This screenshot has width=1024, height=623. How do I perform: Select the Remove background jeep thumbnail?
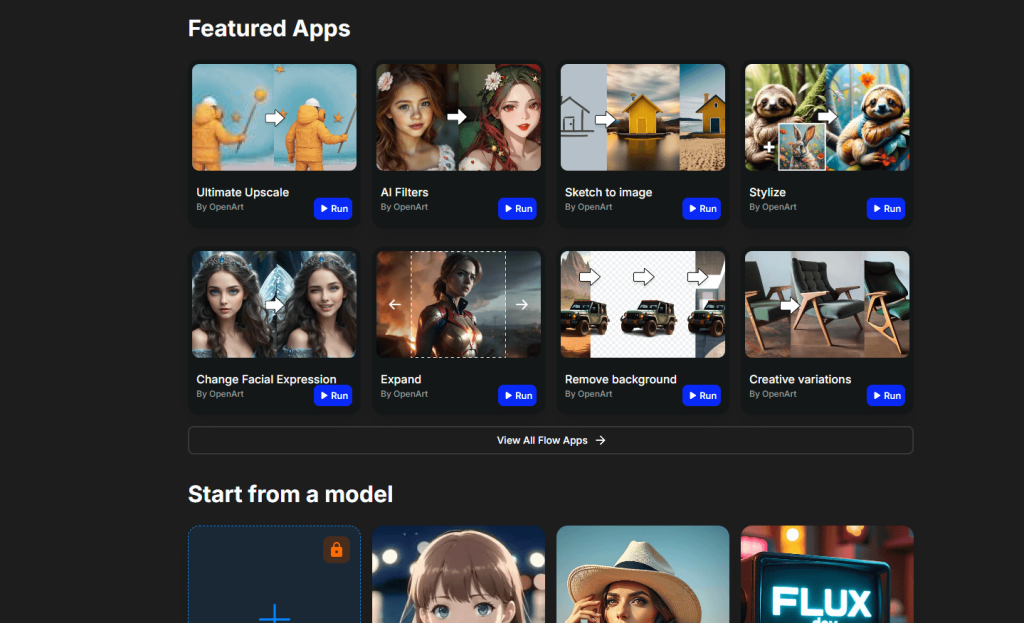tap(642, 304)
